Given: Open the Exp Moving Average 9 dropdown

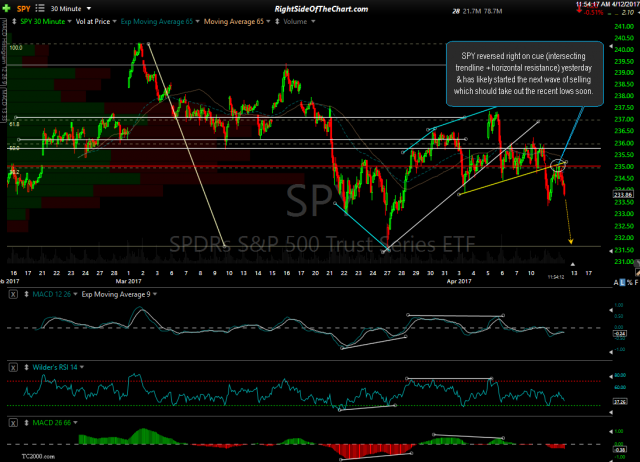Looking at the screenshot, I should (x=155, y=294).
